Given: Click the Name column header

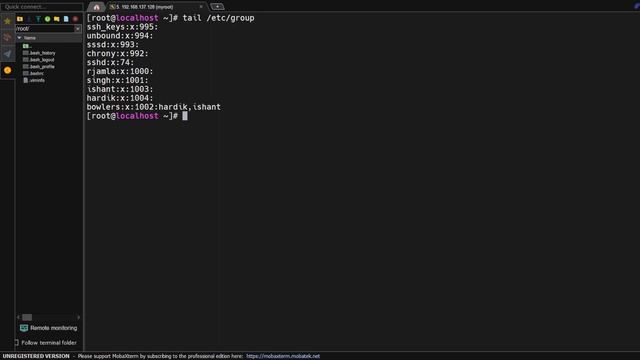Looking at the screenshot, I should pos(49,38).
